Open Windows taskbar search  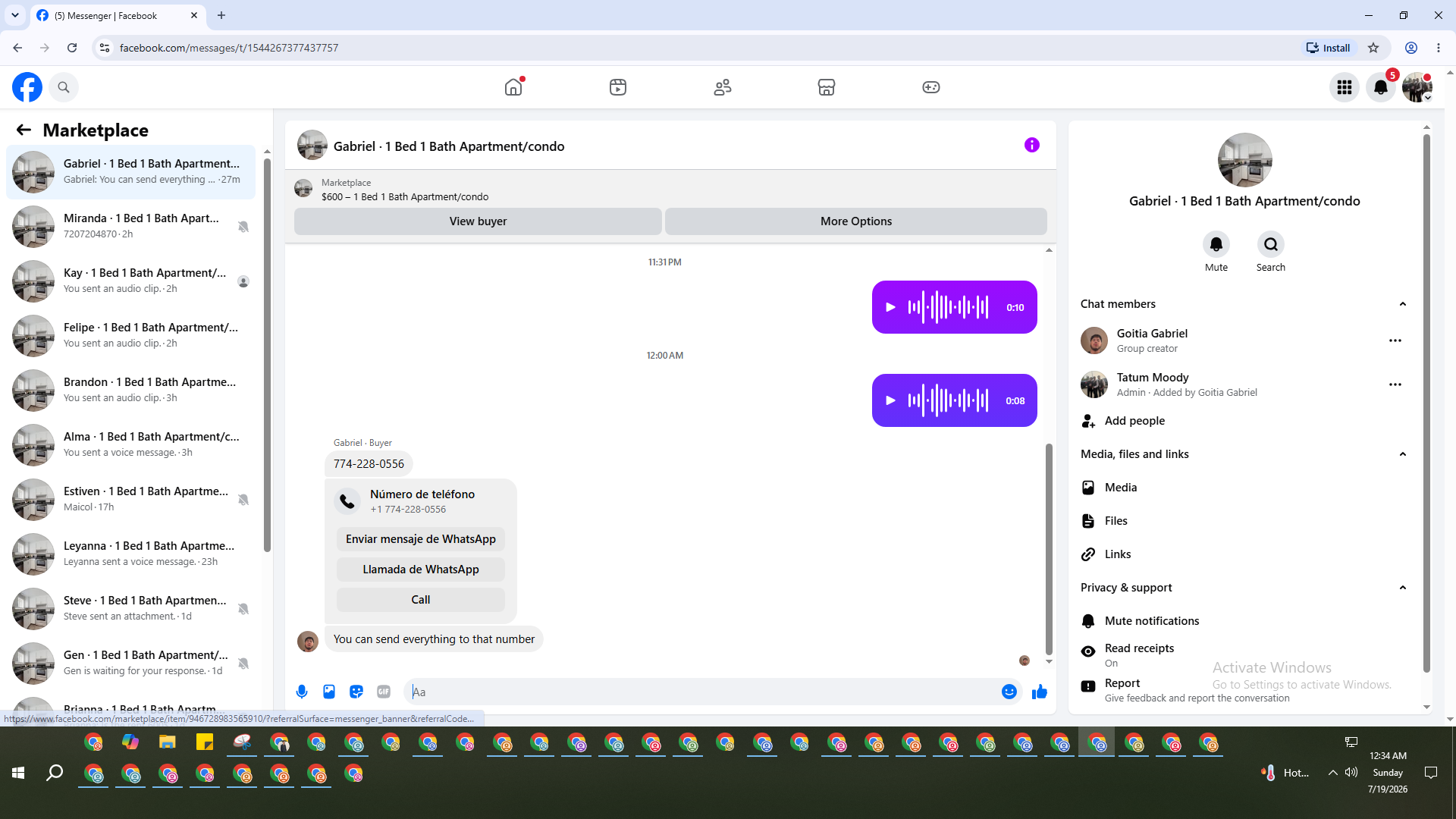55,773
